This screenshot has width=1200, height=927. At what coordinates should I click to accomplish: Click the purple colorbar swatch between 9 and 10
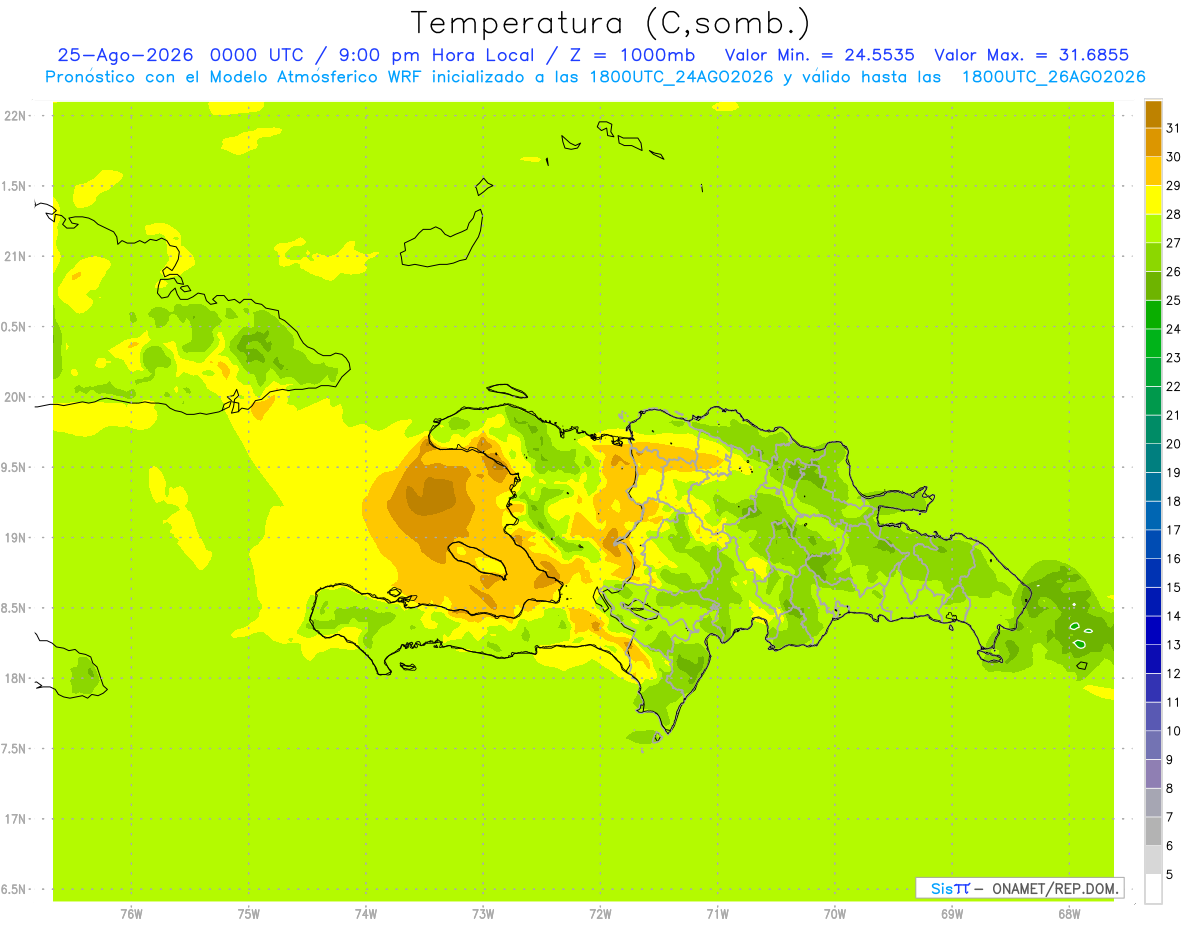tap(1153, 745)
